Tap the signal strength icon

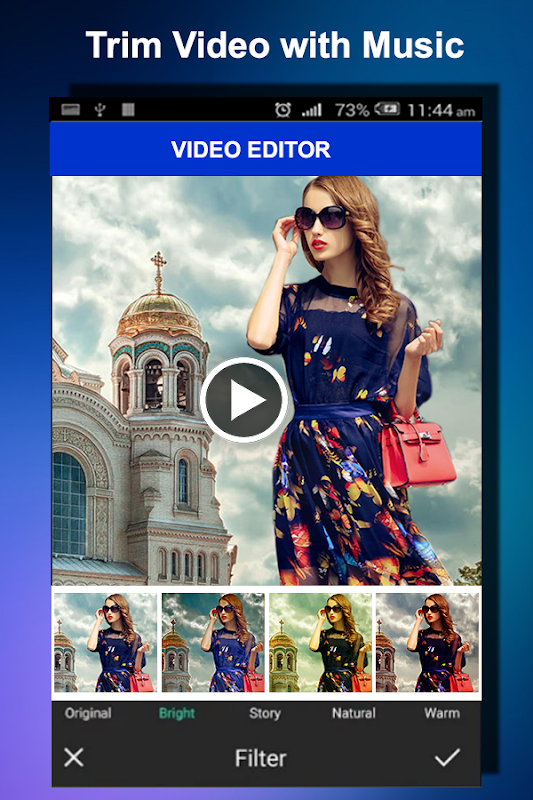(312, 110)
